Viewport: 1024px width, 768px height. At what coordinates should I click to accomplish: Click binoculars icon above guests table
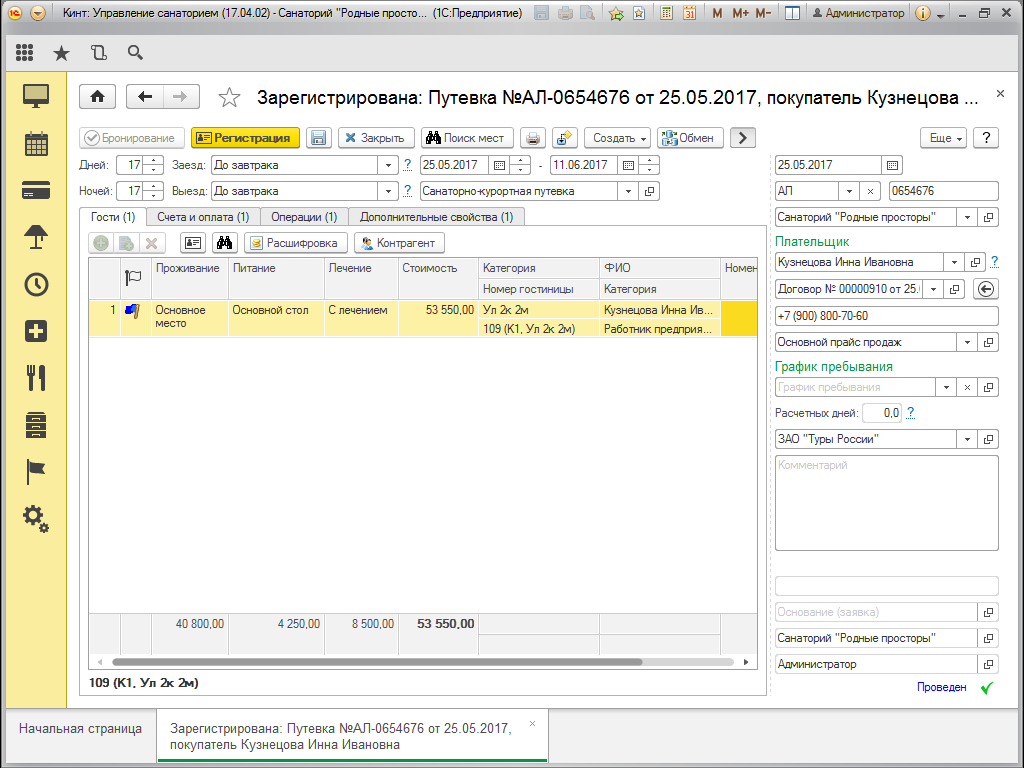point(224,243)
